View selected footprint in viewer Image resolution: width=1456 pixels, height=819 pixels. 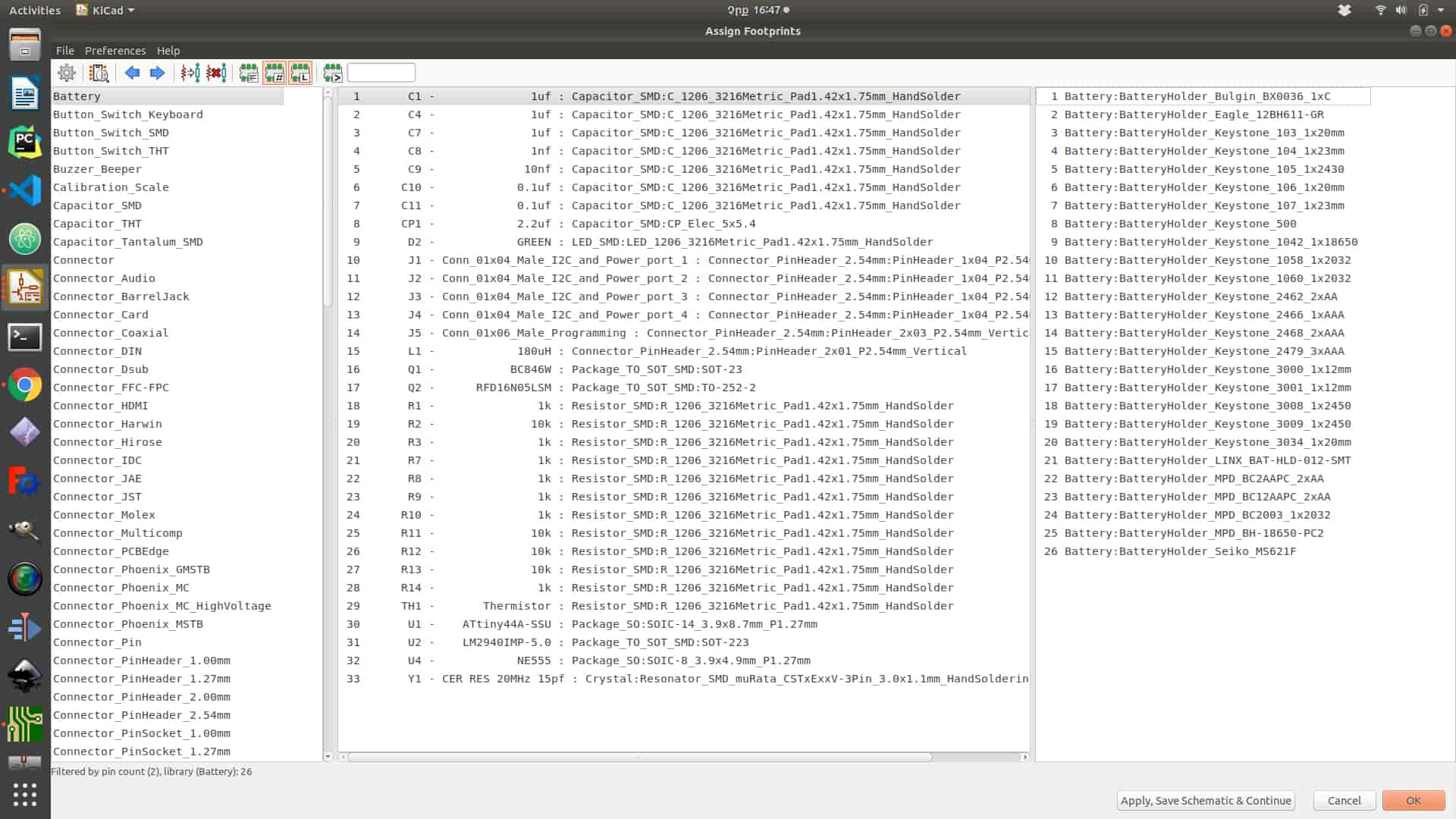[99, 73]
